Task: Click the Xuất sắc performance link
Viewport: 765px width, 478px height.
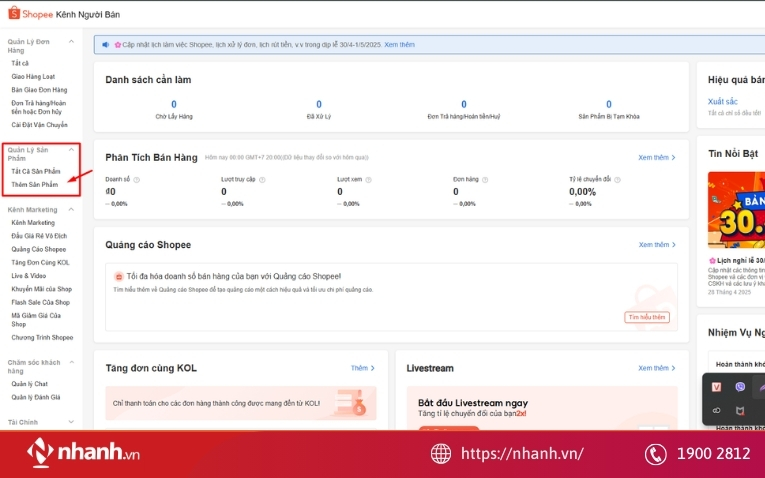Action: pos(723,101)
